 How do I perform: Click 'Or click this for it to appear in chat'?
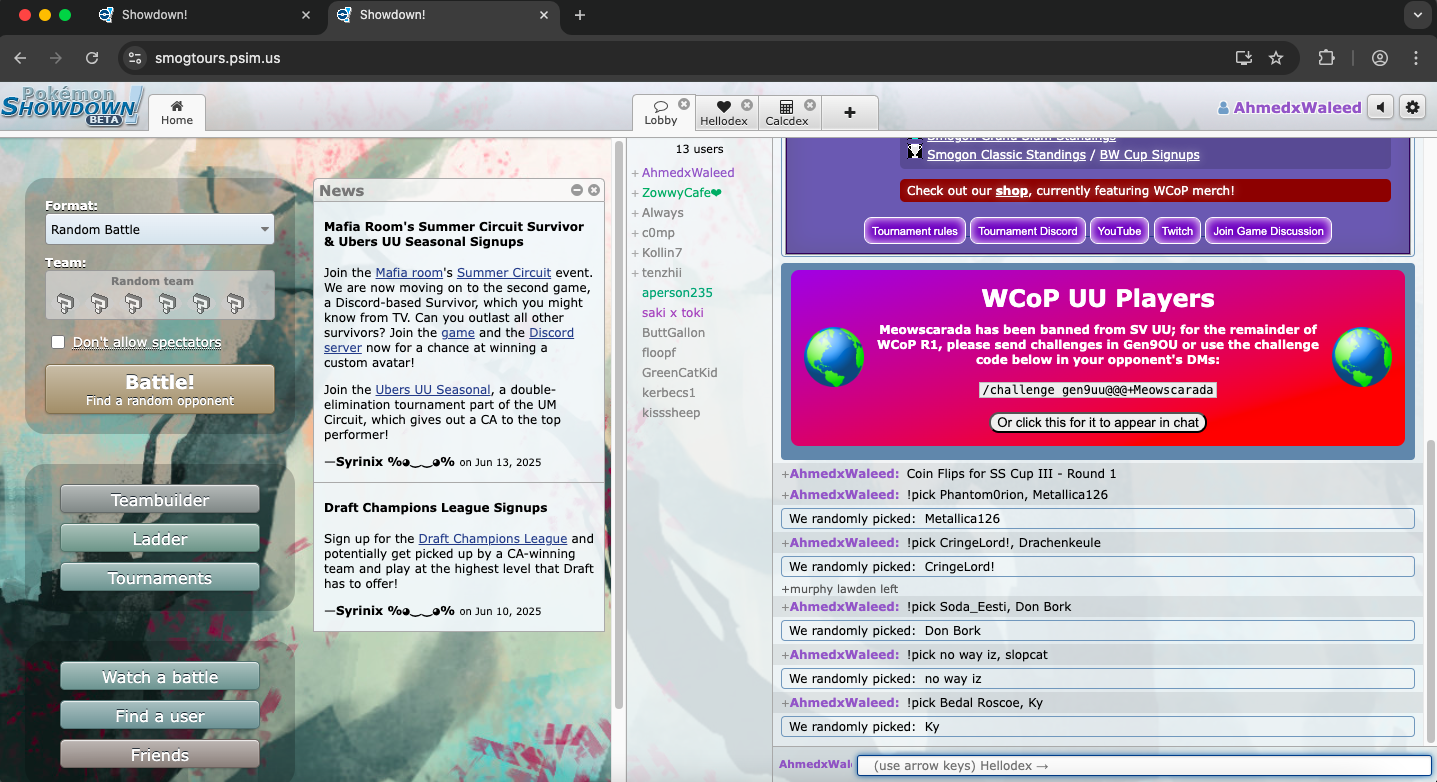click(x=1098, y=422)
